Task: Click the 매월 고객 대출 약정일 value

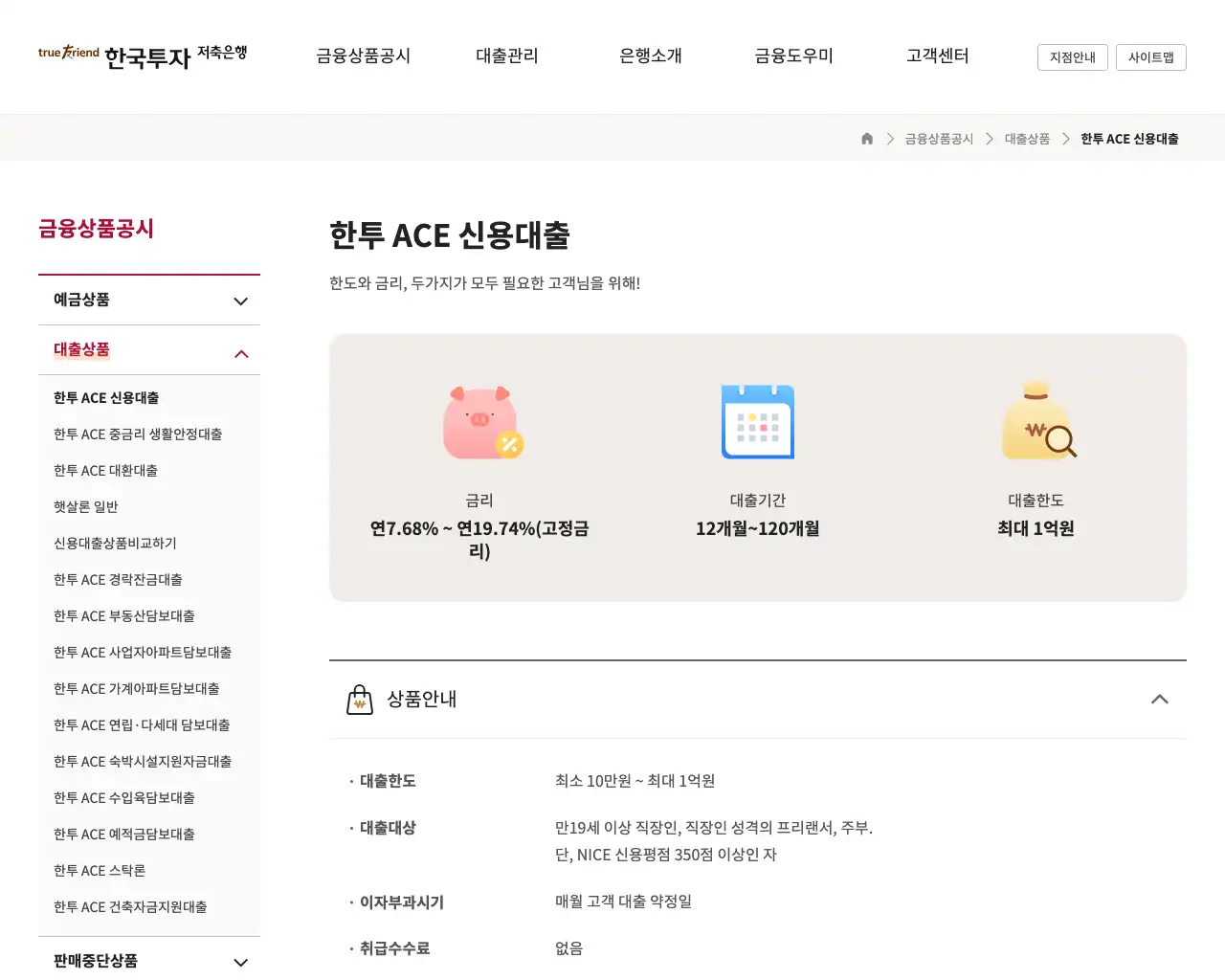Action: [x=623, y=902]
